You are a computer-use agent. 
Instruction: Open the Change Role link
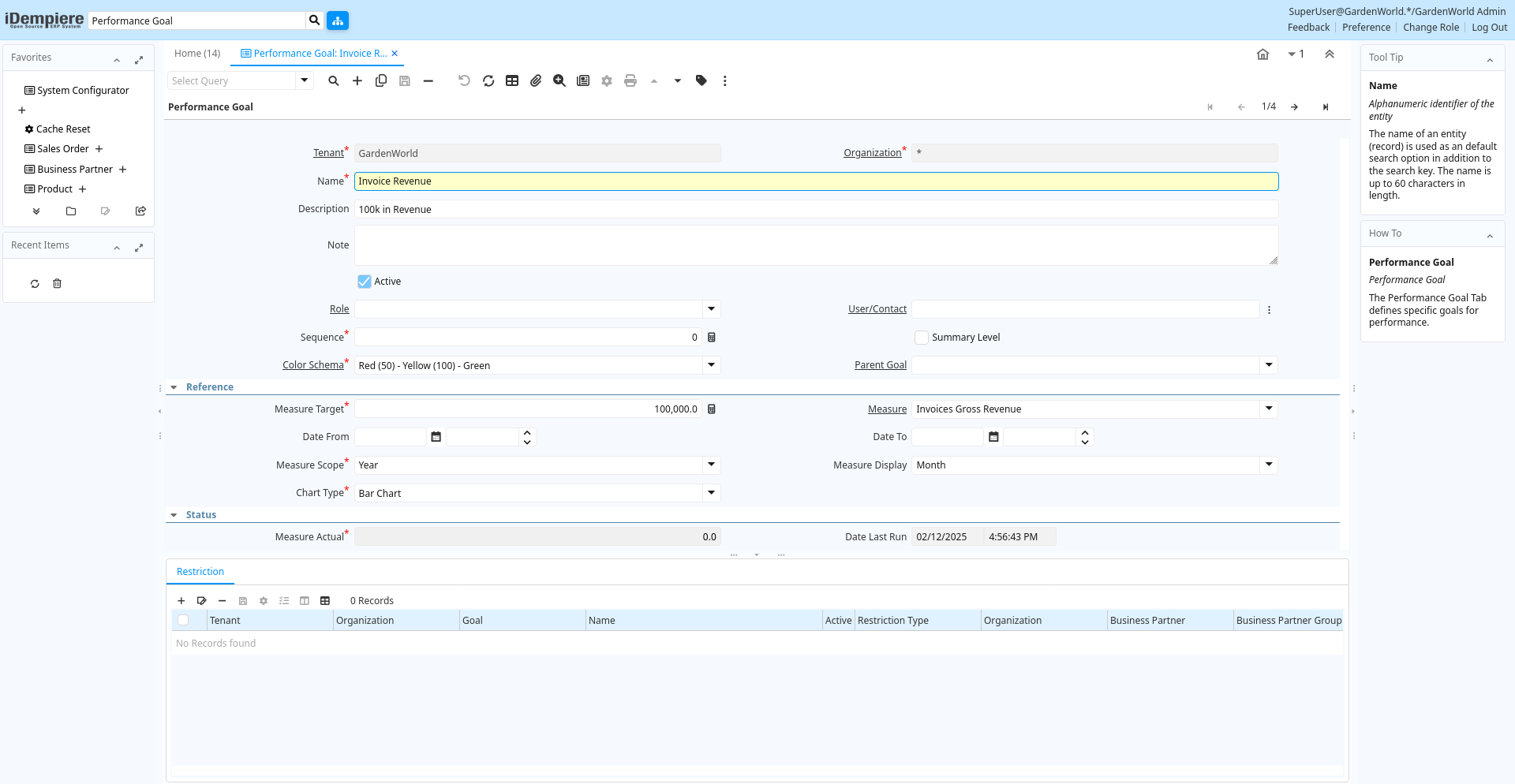point(1431,28)
